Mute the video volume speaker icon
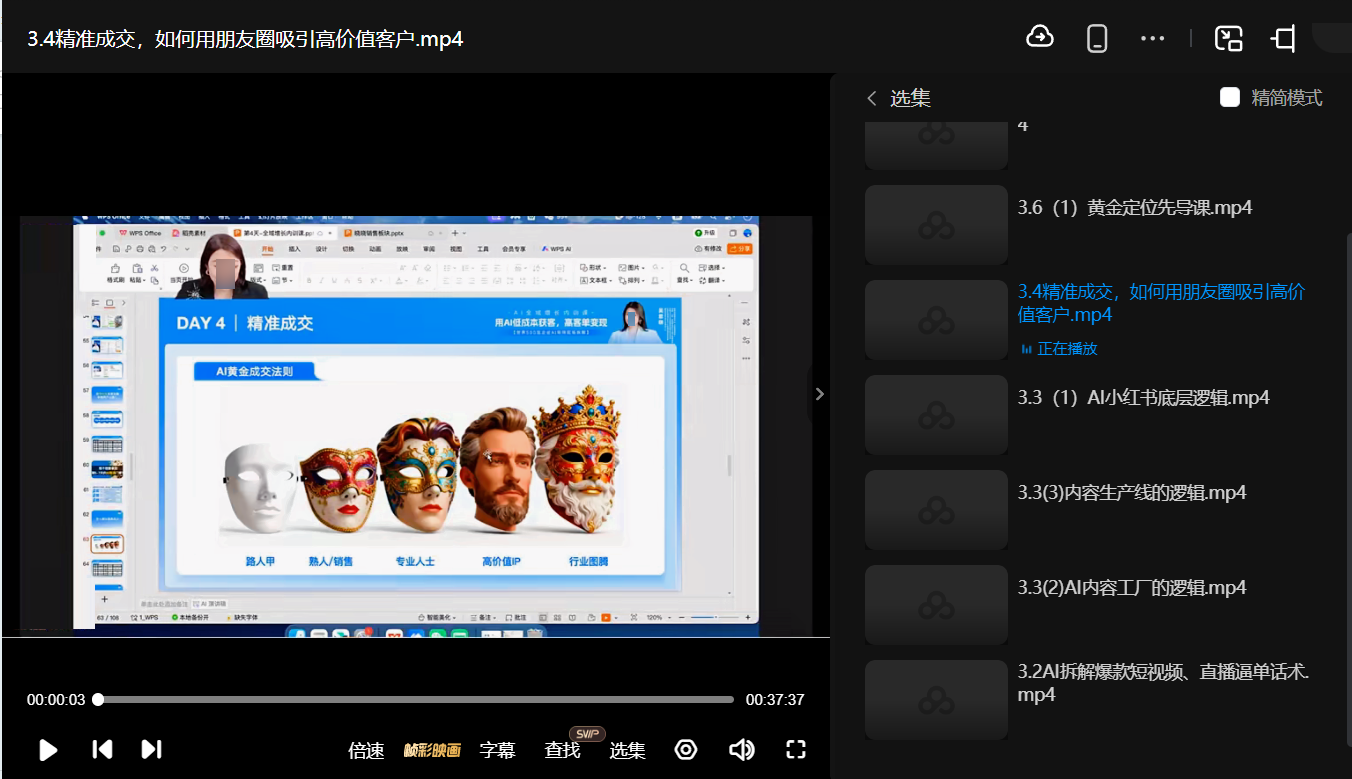The image size is (1352, 779). click(741, 749)
